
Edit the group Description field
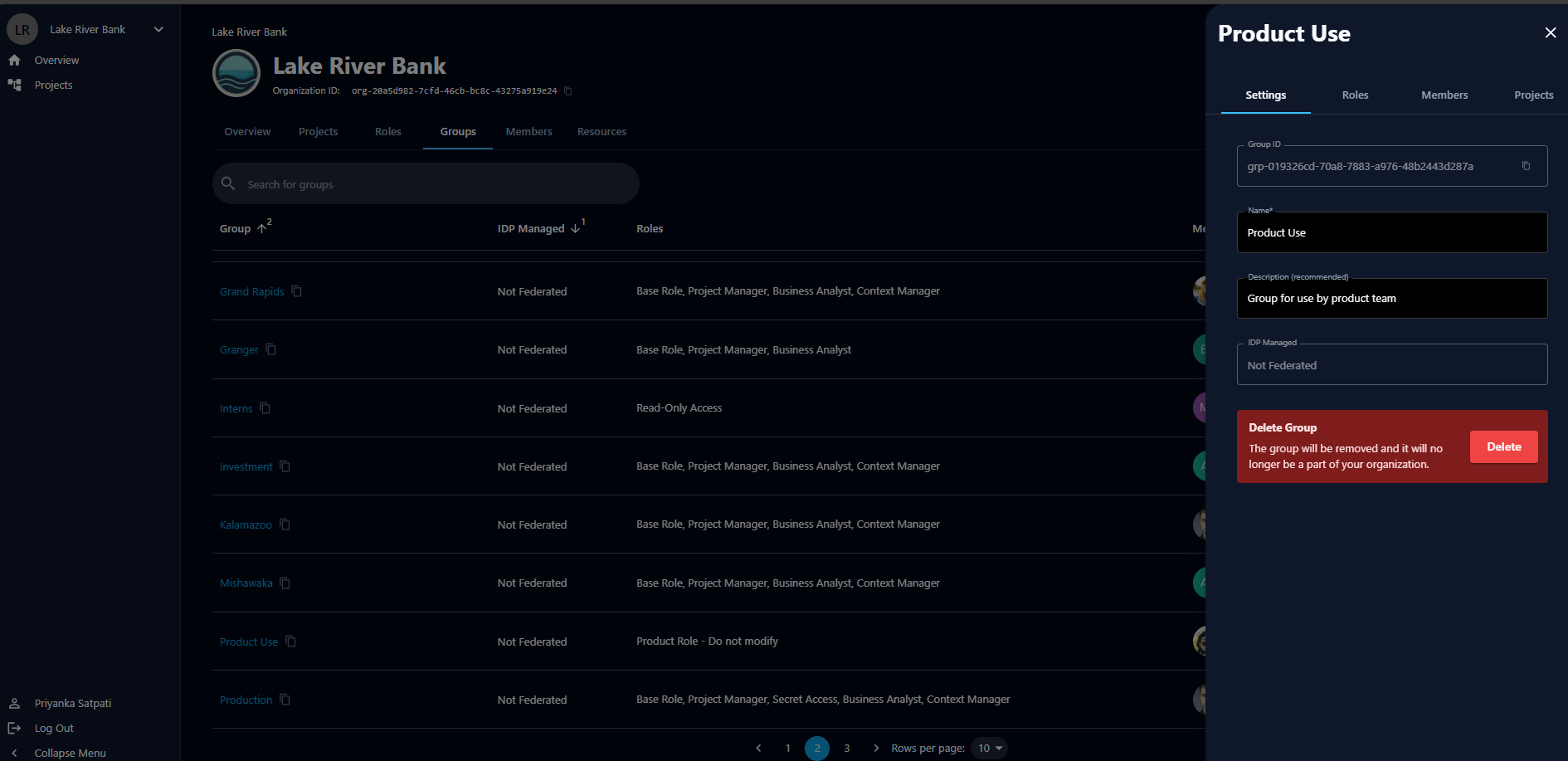1391,298
